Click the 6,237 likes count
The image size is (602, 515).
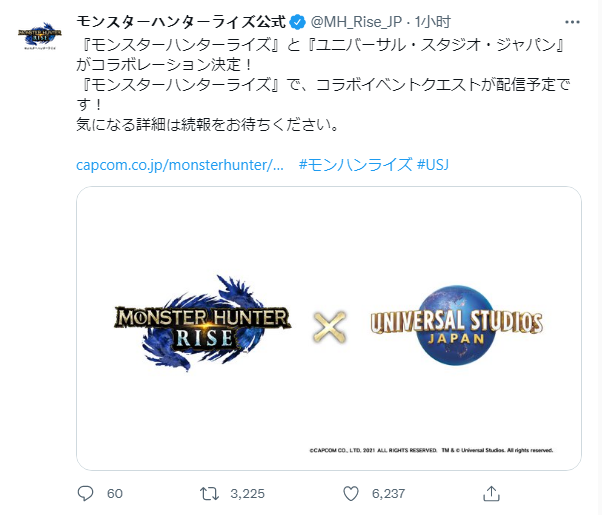(x=389, y=493)
